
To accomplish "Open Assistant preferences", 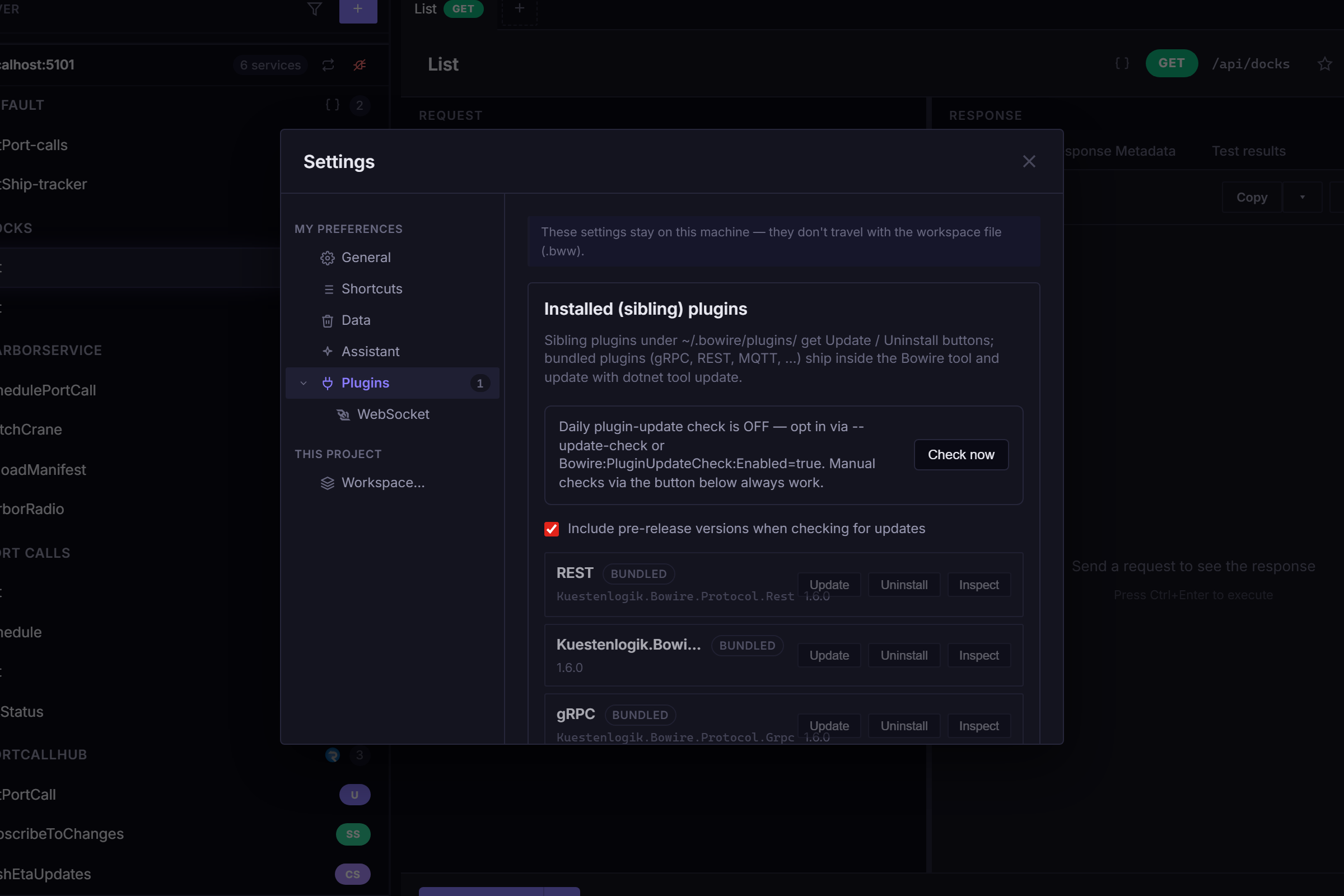I will pyautogui.click(x=392, y=352).
